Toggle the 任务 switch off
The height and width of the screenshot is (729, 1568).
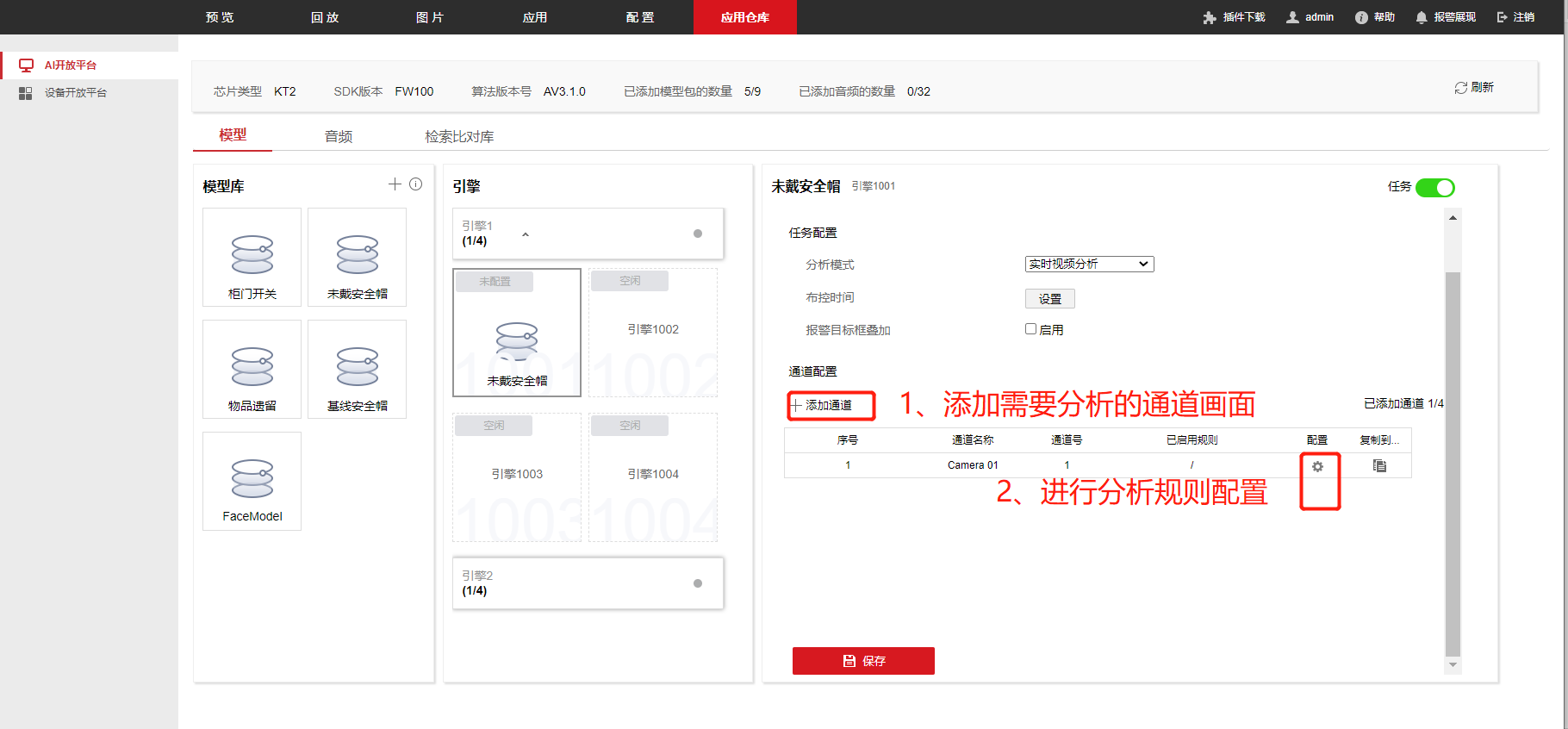(x=1435, y=187)
